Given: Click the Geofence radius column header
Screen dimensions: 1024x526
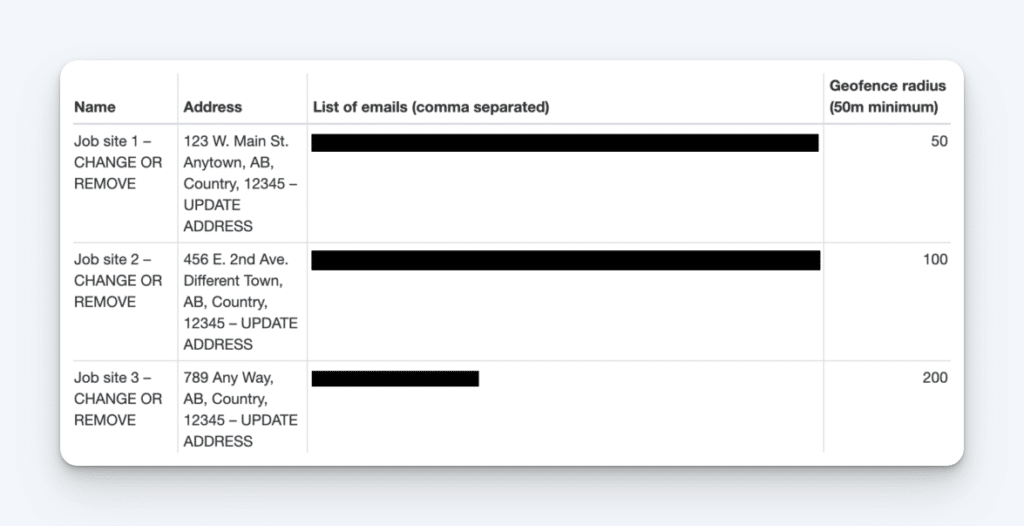Looking at the screenshot, I should tap(888, 96).
